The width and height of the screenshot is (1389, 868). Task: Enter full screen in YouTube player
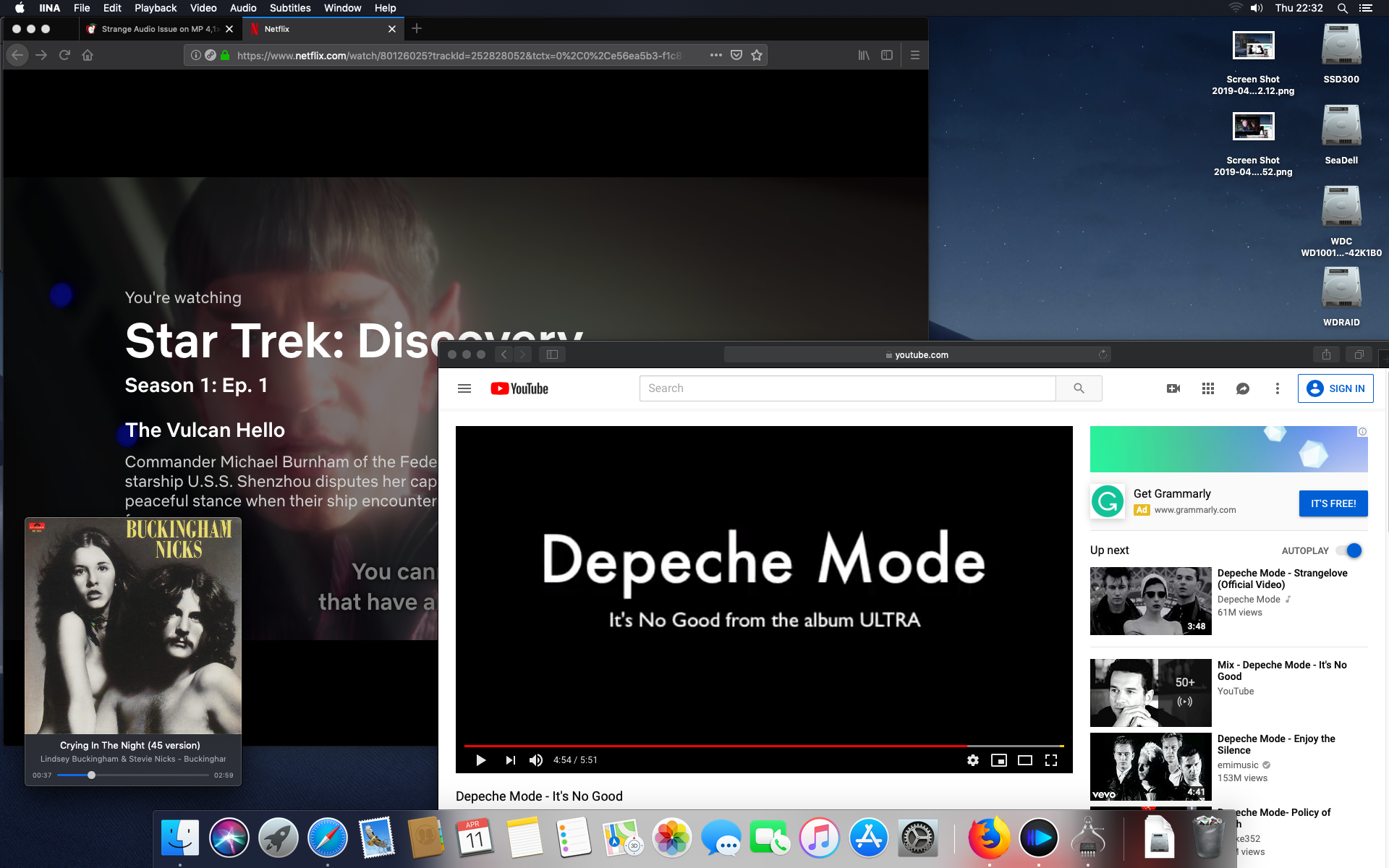tap(1051, 760)
